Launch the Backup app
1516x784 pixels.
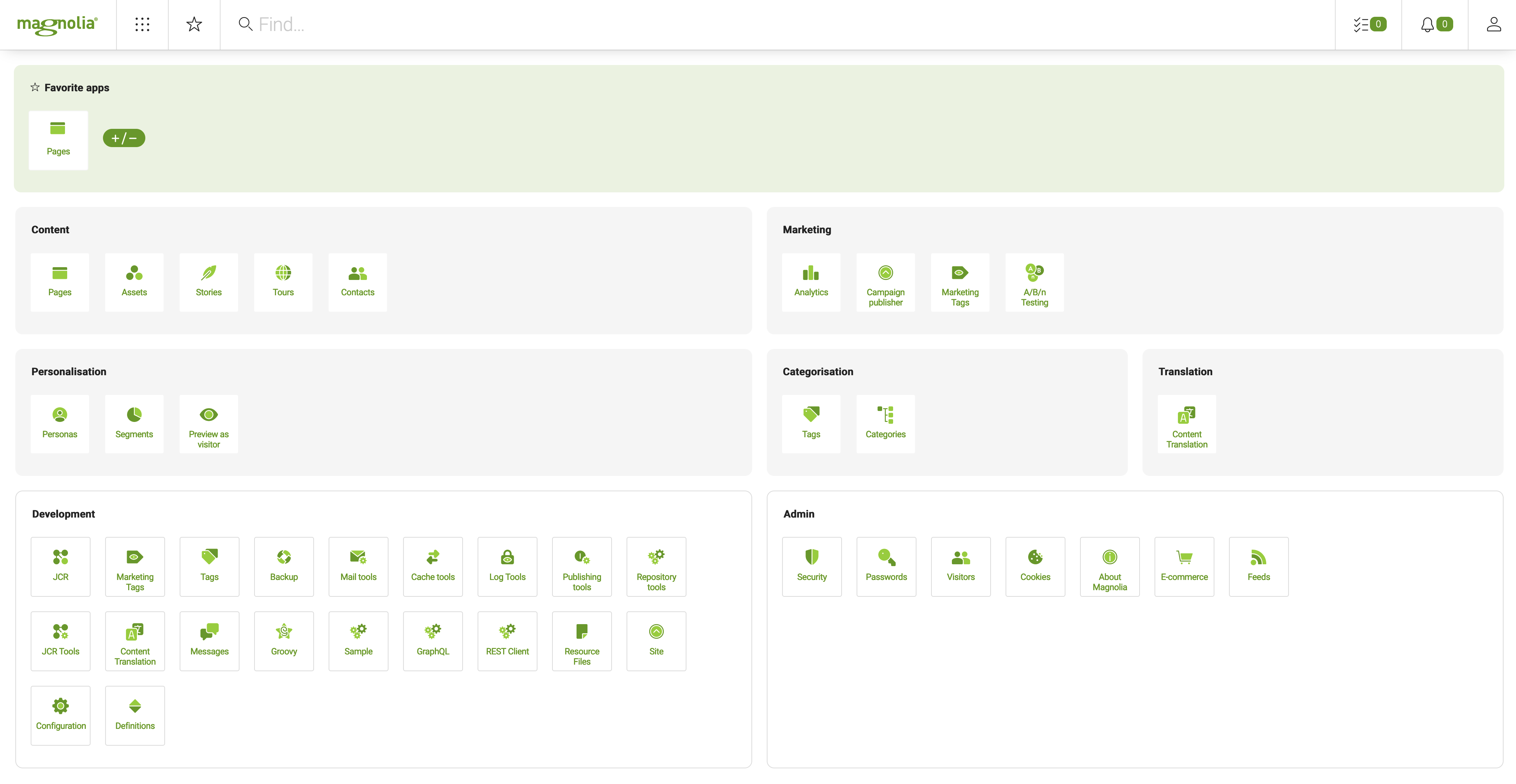[284, 567]
